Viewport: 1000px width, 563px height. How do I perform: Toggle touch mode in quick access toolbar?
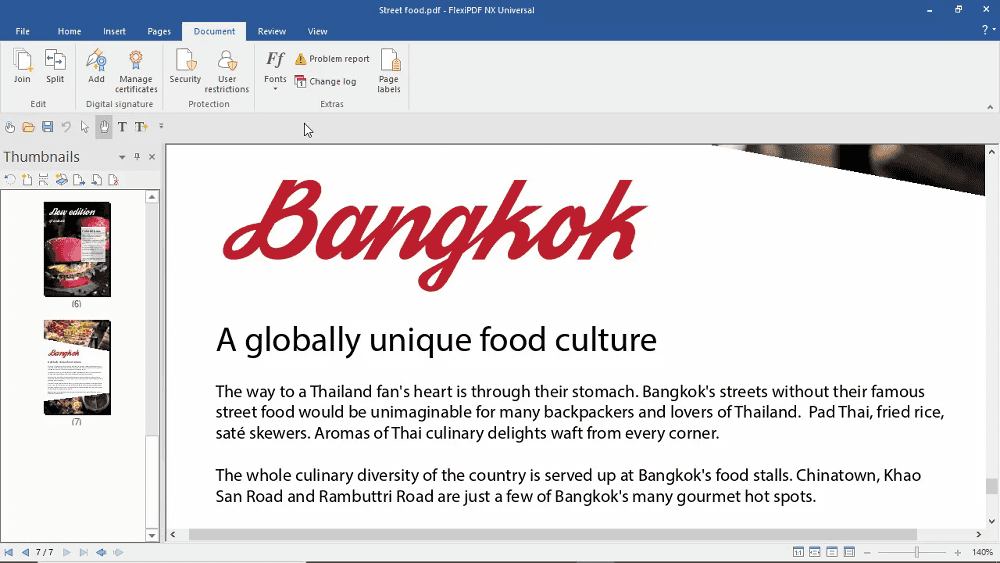(x=10, y=127)
